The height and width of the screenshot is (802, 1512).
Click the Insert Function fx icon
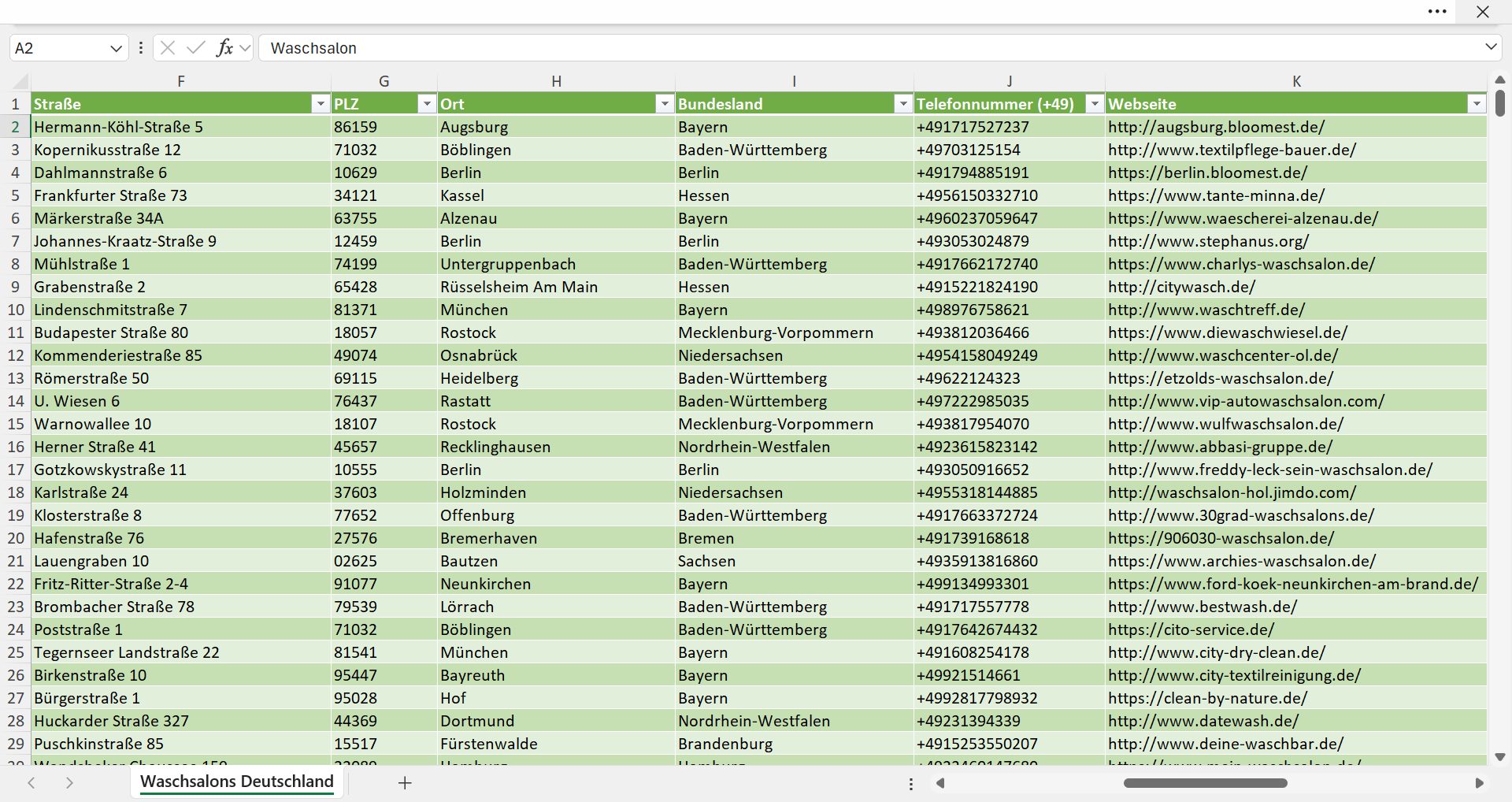[224, 48]
